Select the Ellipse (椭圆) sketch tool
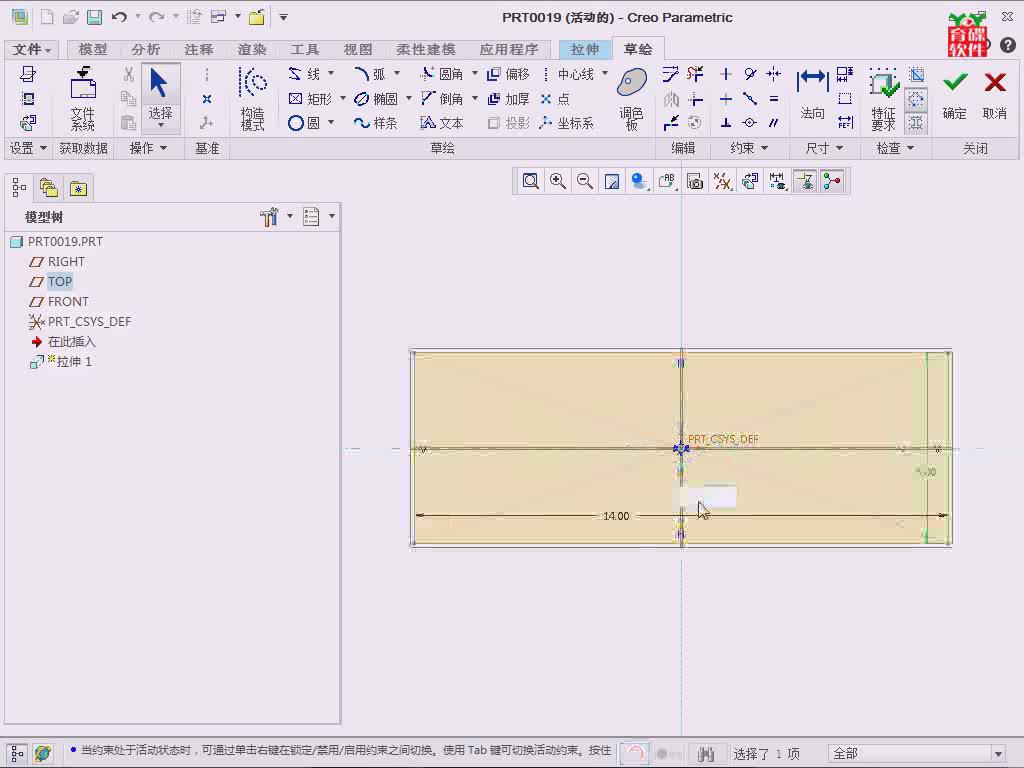 [376, 99]
